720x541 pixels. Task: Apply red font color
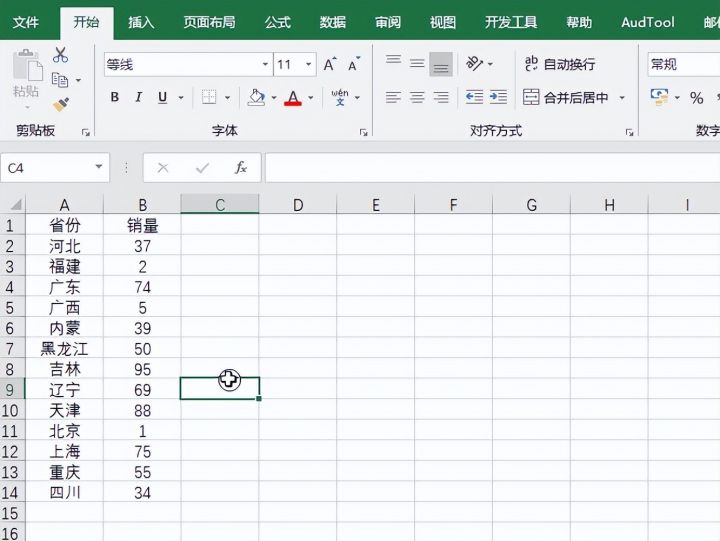click(293, 97)
